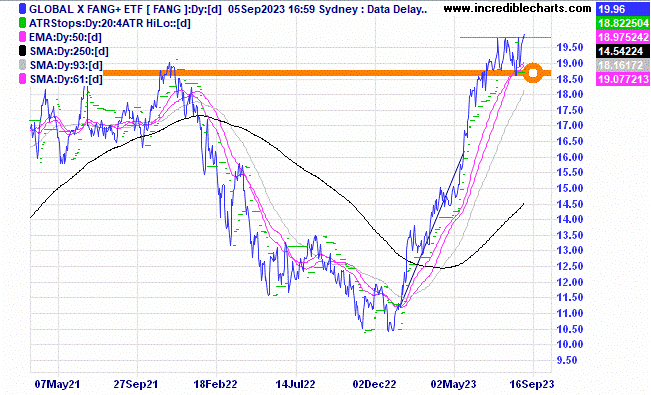Viewport: 651px width, 395px height.
Task: Click the 02Dec22 date label
Action: pos(374,384)
